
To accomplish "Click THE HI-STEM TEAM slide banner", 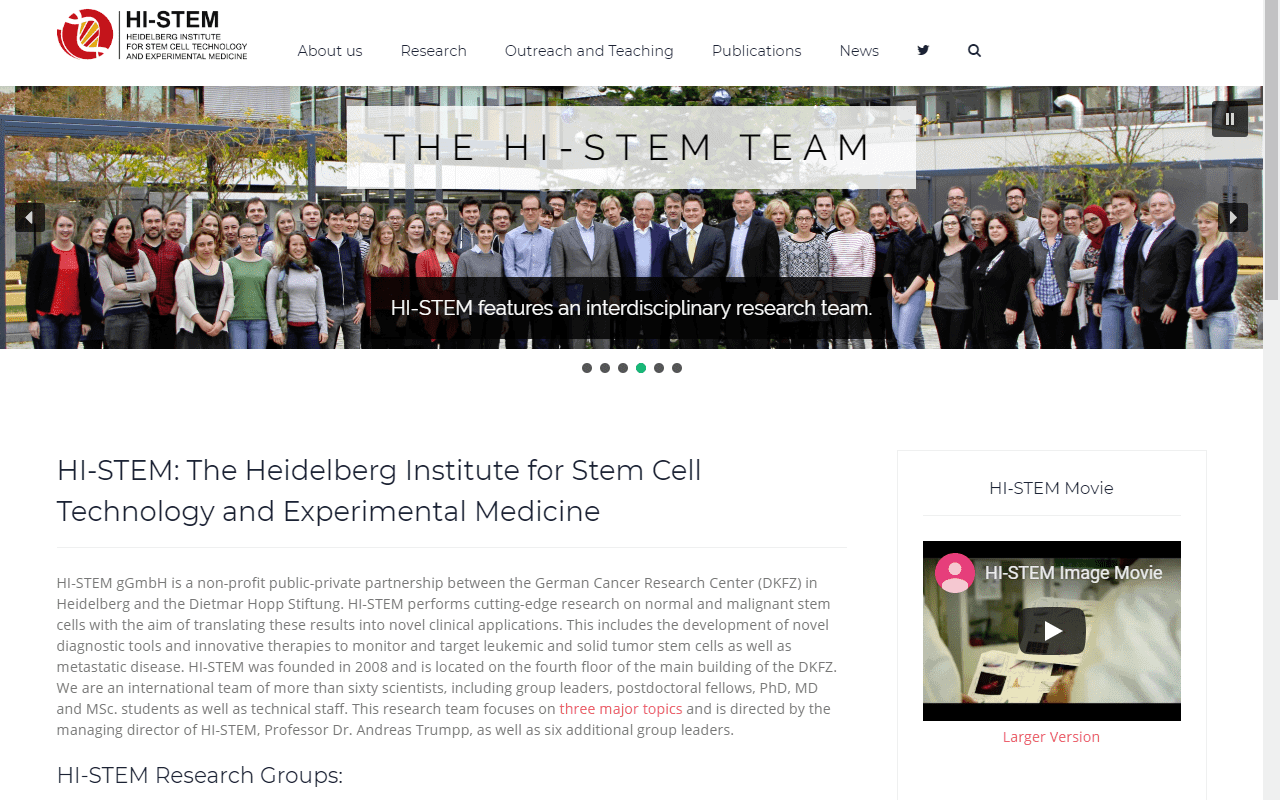I will [631, 147].
